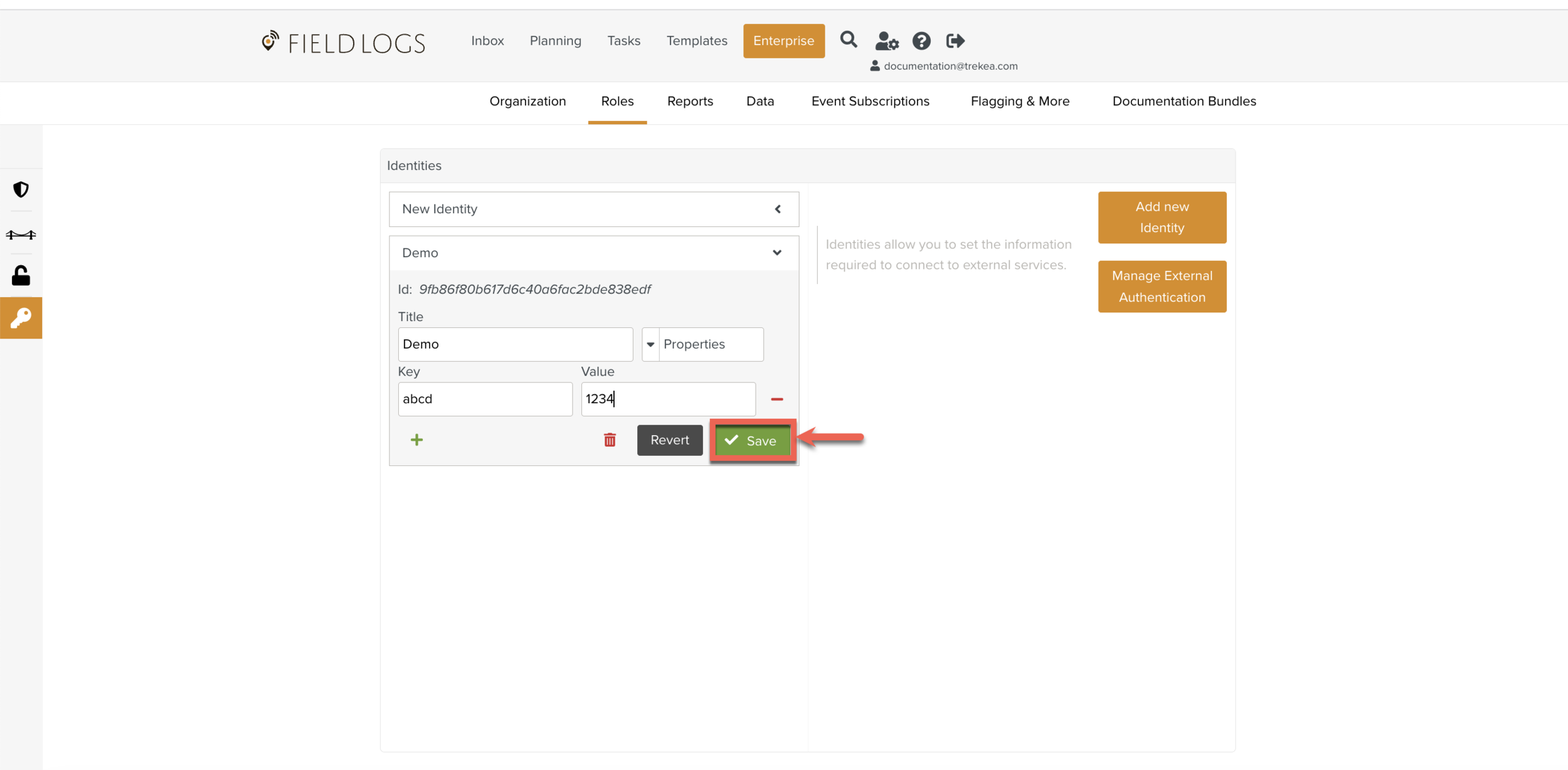Focus the Title input field
This screenshot has width=1568, height=770.
(515, 344)
